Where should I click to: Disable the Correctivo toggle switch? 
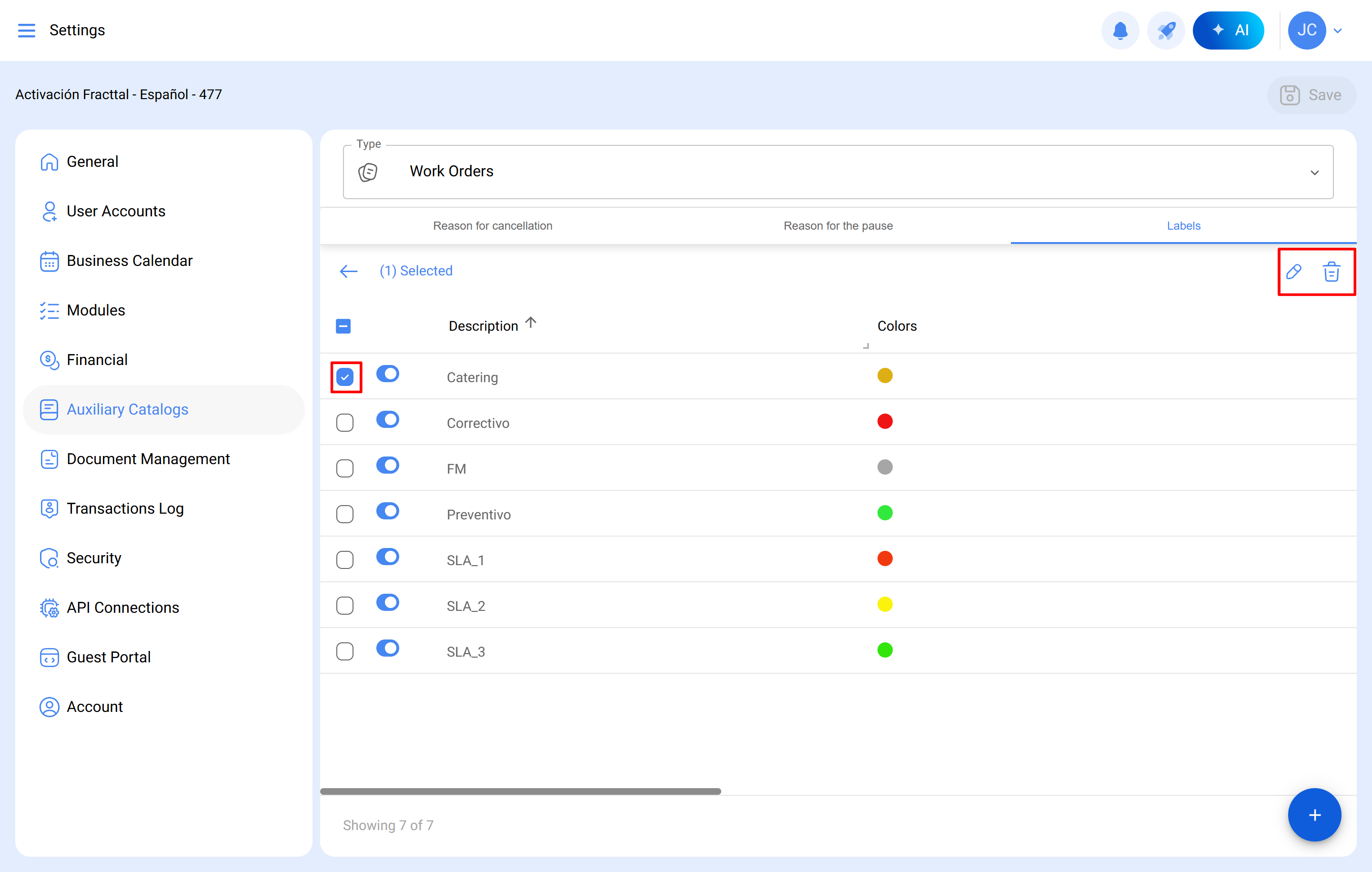click(x=387, y=420)
